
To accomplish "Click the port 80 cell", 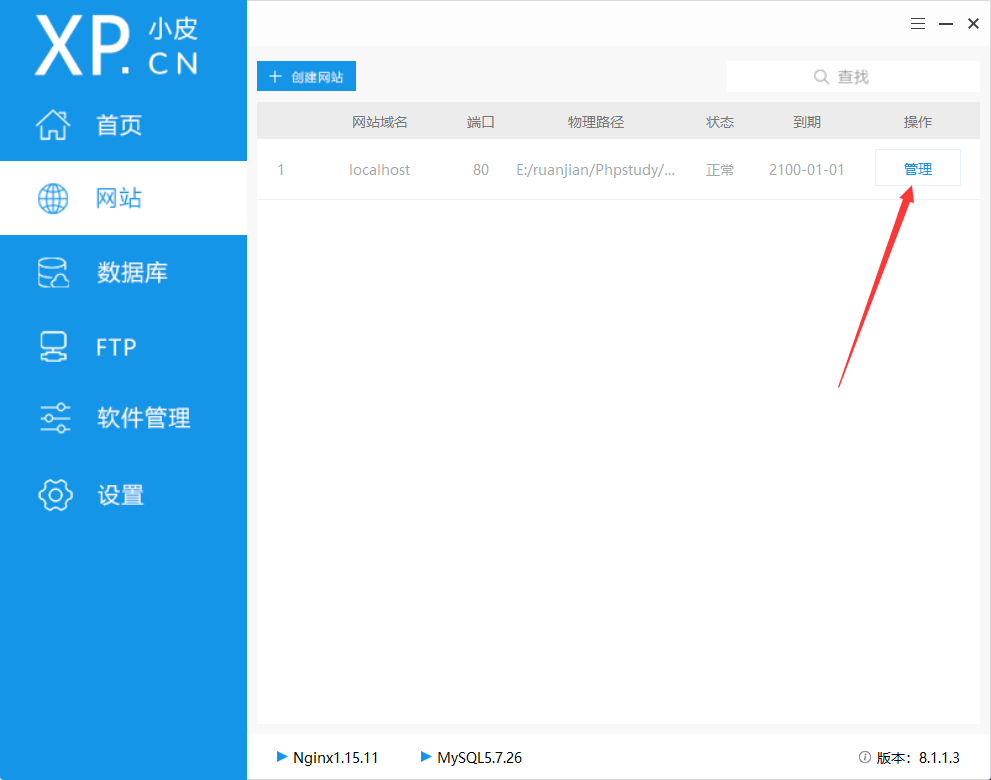I will pyautogui.click(x=481, y=169).
